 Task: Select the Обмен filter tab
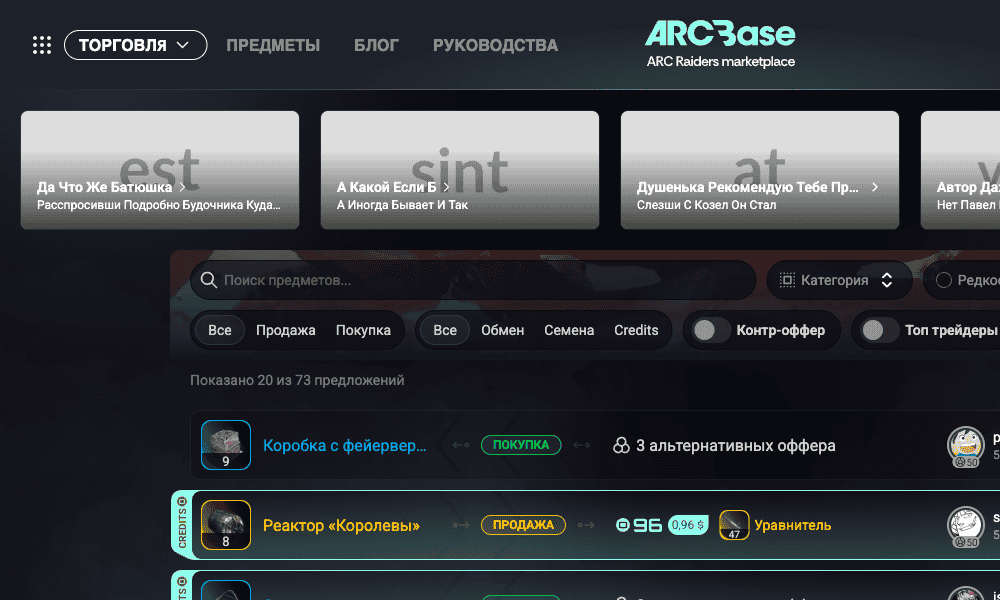(503, 330)
